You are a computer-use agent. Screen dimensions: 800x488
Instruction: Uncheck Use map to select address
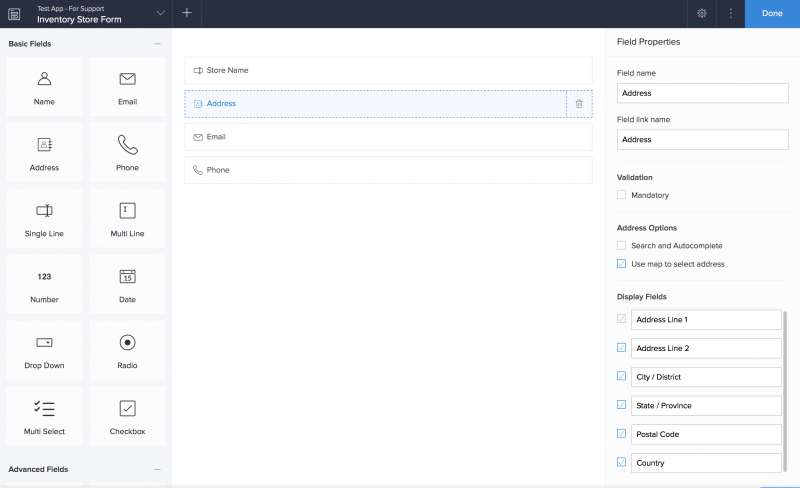[x=622, y=264]
